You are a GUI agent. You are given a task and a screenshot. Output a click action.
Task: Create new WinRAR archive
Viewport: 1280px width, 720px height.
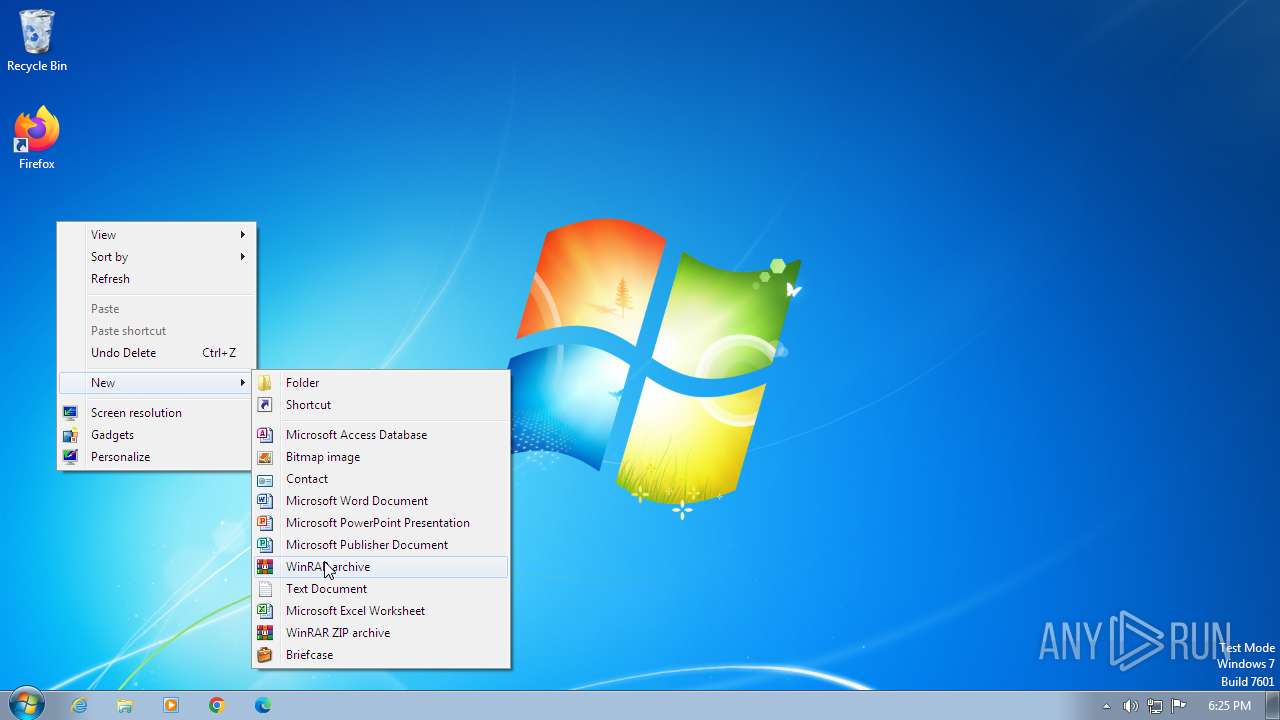point(381,567)
